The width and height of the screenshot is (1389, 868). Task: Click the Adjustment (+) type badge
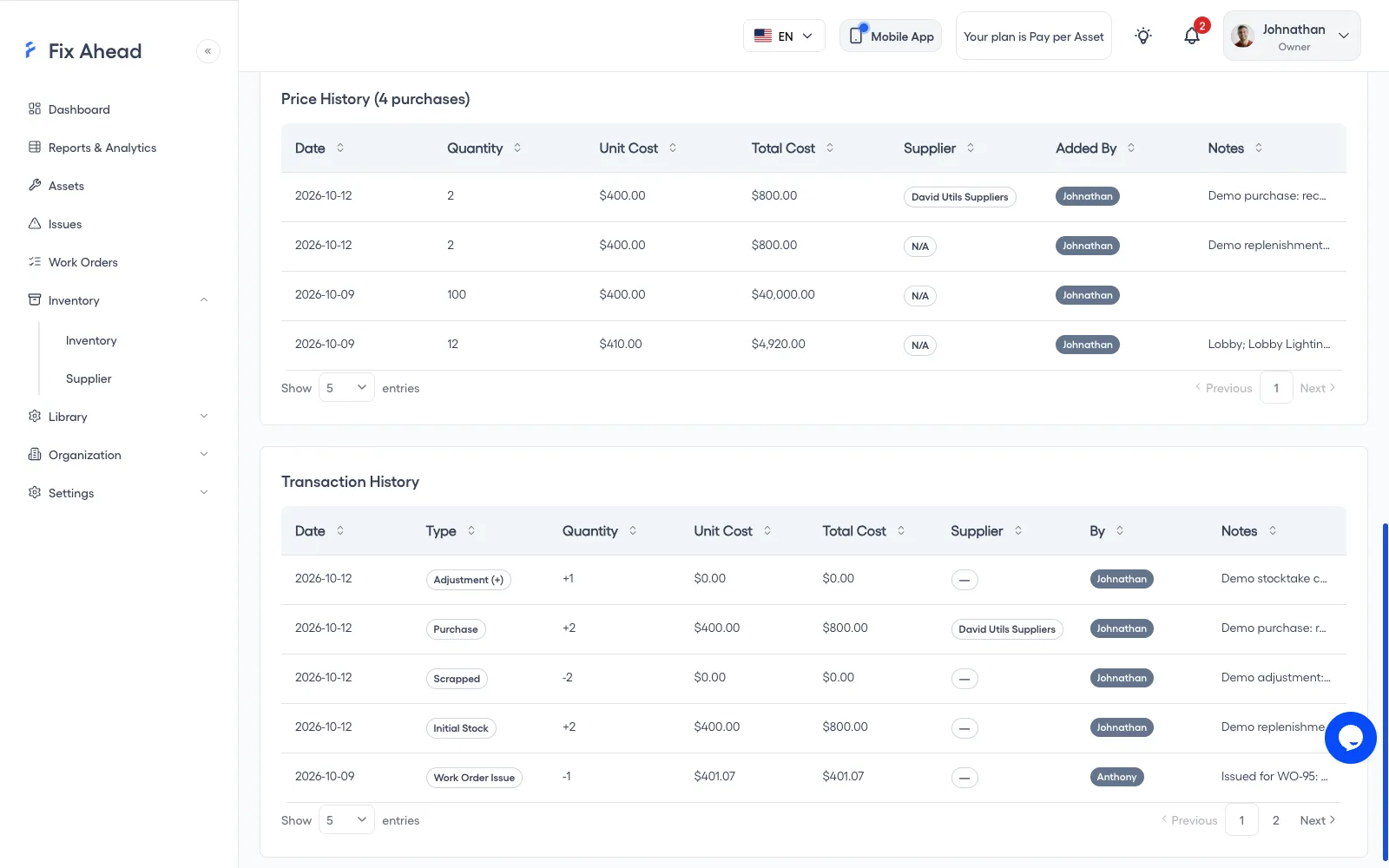468,580
